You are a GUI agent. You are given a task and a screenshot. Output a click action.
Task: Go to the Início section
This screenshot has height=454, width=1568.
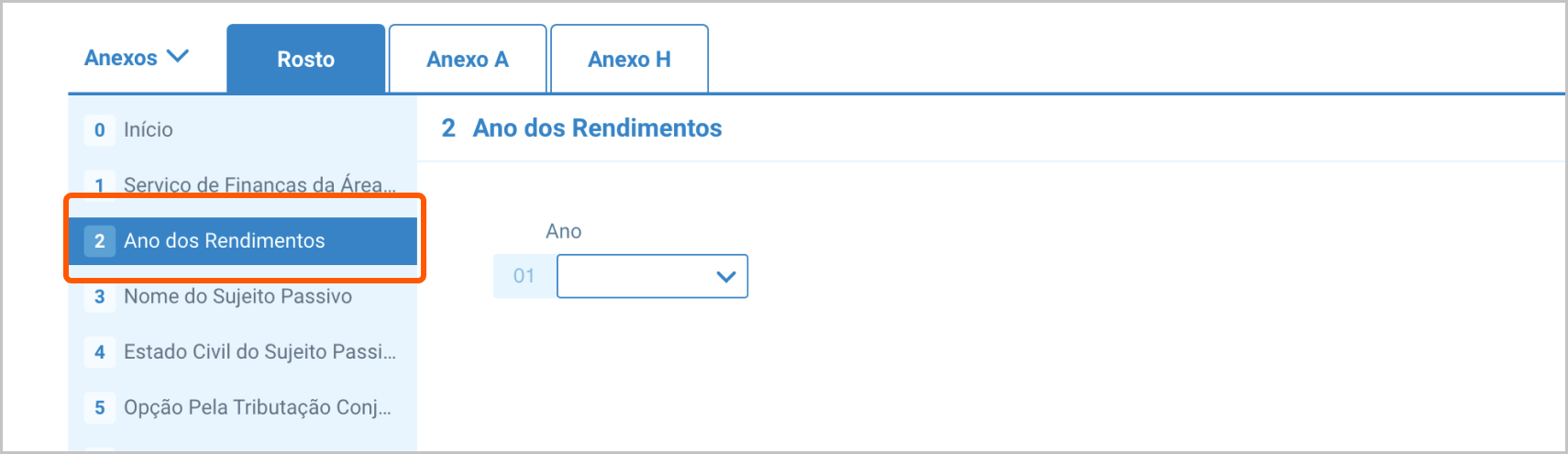pyautogui.click(x=149, y=130)
